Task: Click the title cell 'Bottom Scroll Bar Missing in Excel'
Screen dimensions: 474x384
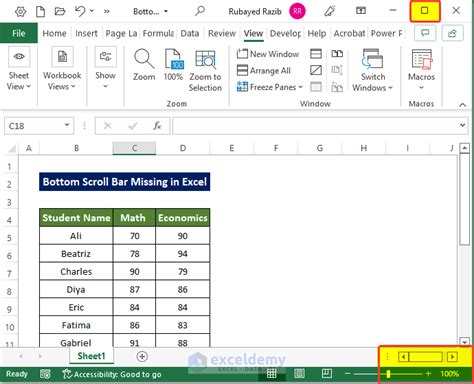Action: tap(125, 182)
